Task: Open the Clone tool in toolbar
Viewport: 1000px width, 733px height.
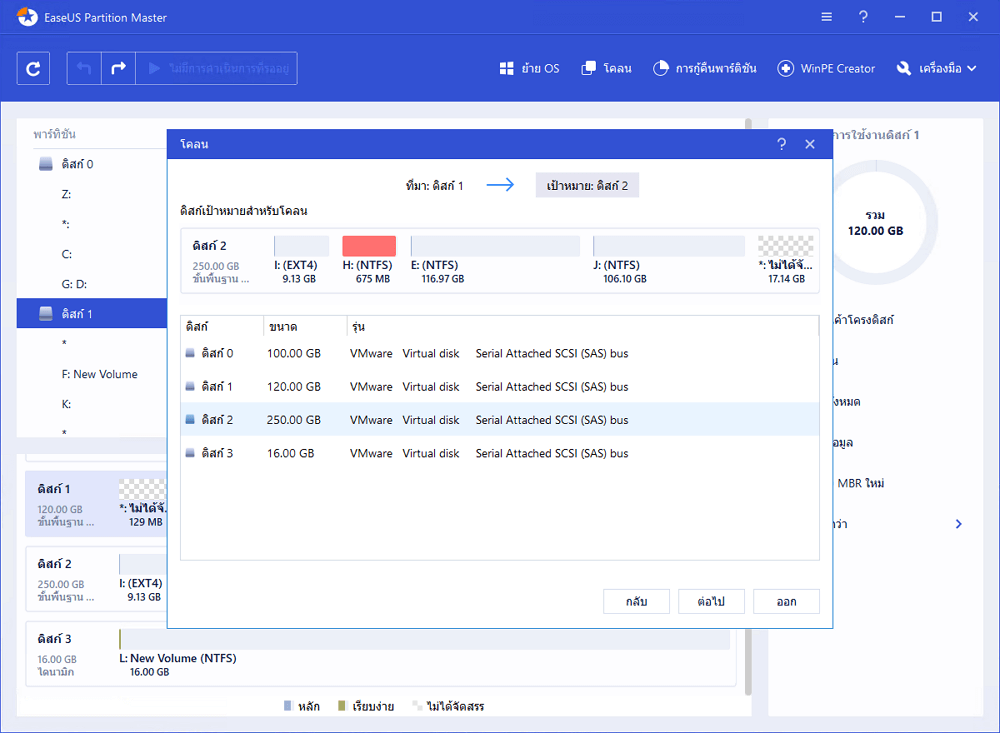Action: (607, 68)
